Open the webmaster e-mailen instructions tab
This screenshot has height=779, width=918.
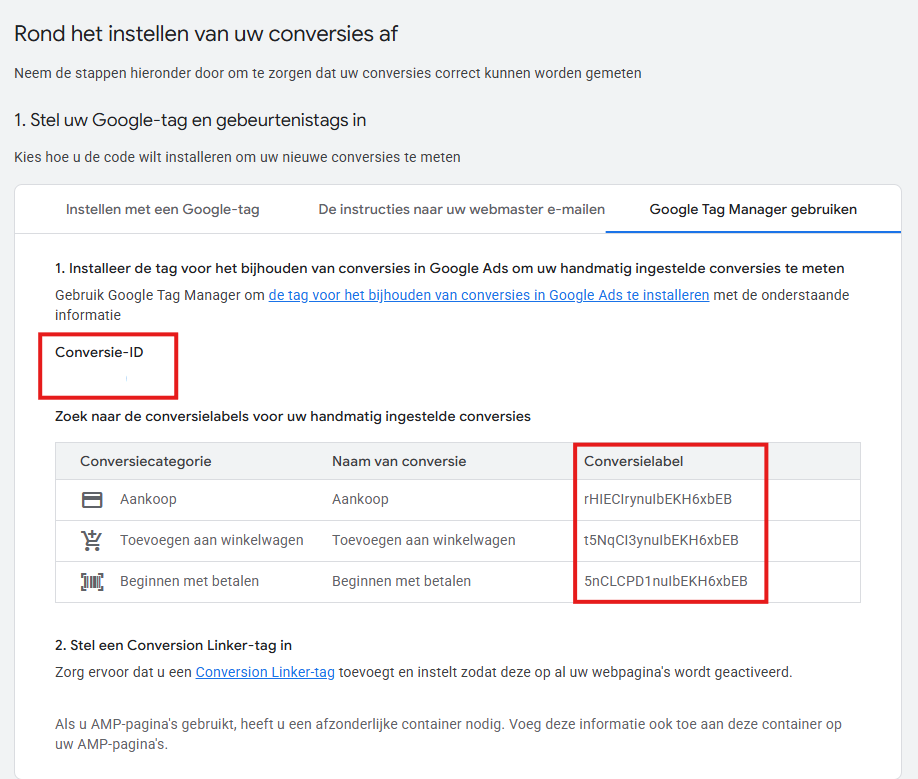[462, 210]
